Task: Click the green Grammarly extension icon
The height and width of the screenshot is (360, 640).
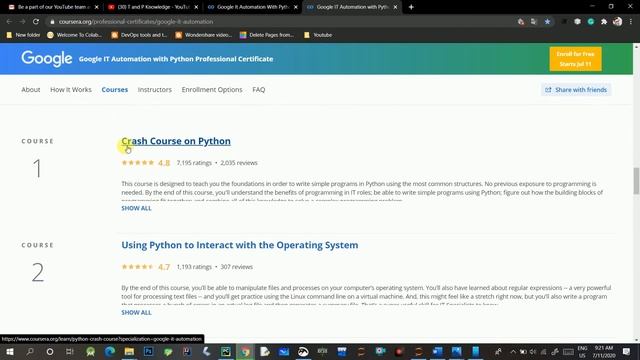Action: [591, 22]
